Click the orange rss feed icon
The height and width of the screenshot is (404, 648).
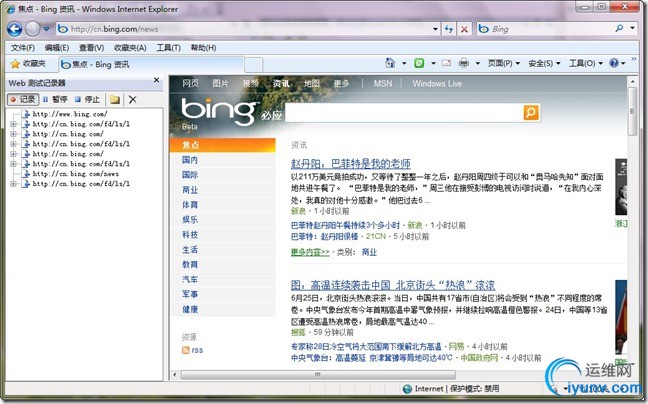186,350
